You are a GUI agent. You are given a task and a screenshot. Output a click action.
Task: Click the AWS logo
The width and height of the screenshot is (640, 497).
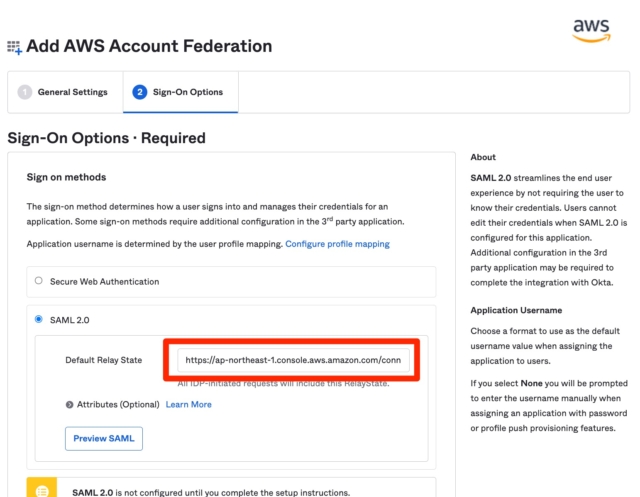pyautogui.click(x=591, y=31)
